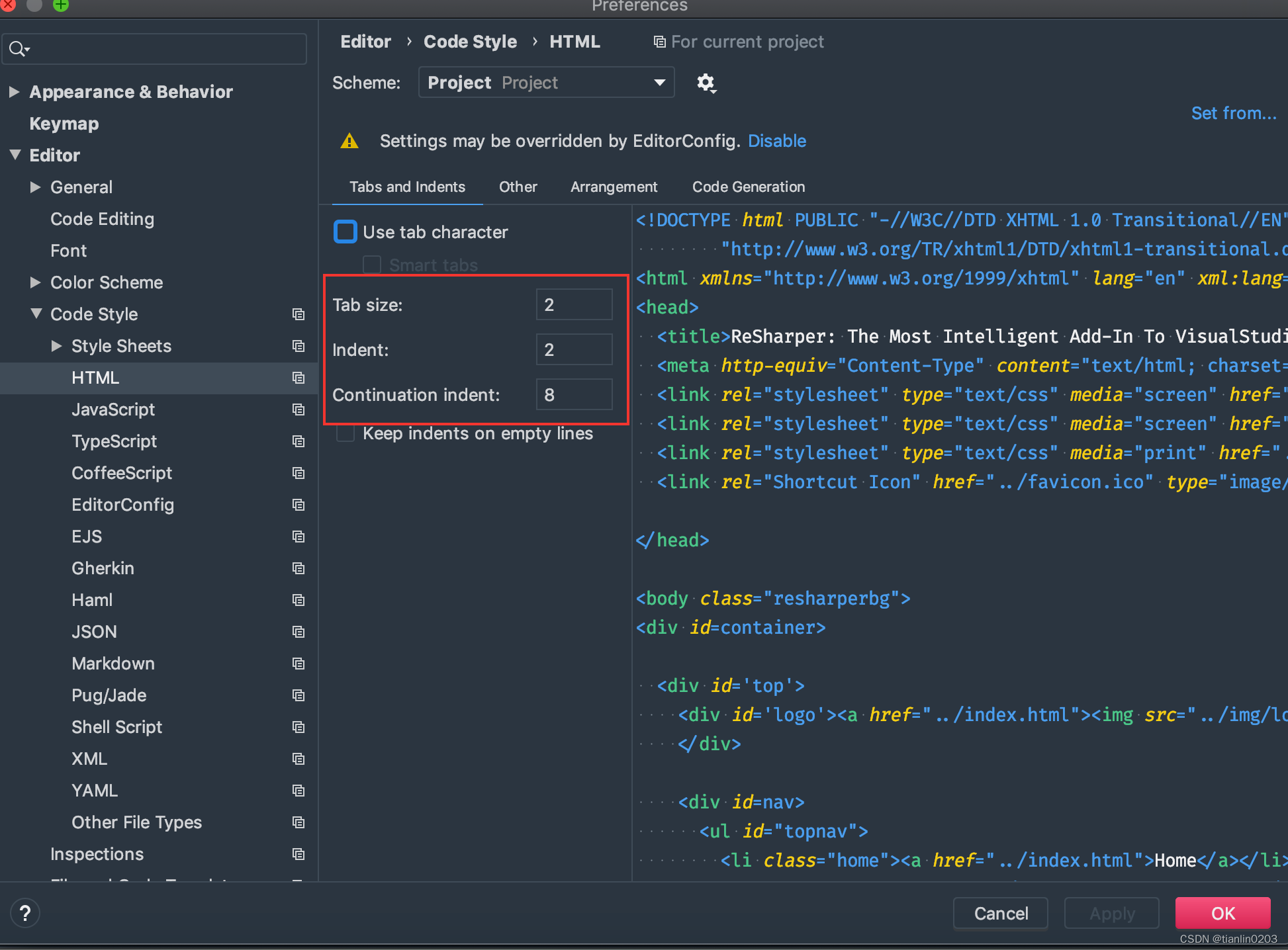The height and width of the screenshot is (950, 1288).
Task: Click the HTML copy scheme icon
Action: click(x=300, y=378)
